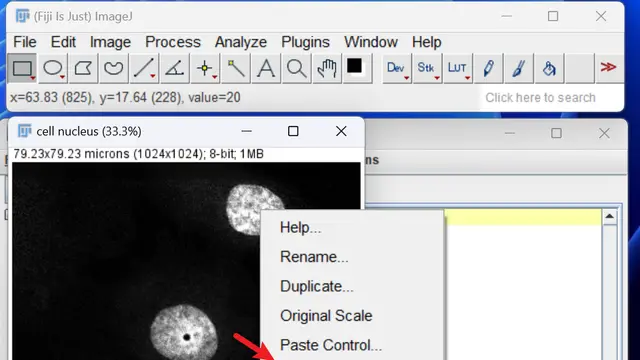Select the Straight Line tool

pyautogui.click(x=144, y=68)
